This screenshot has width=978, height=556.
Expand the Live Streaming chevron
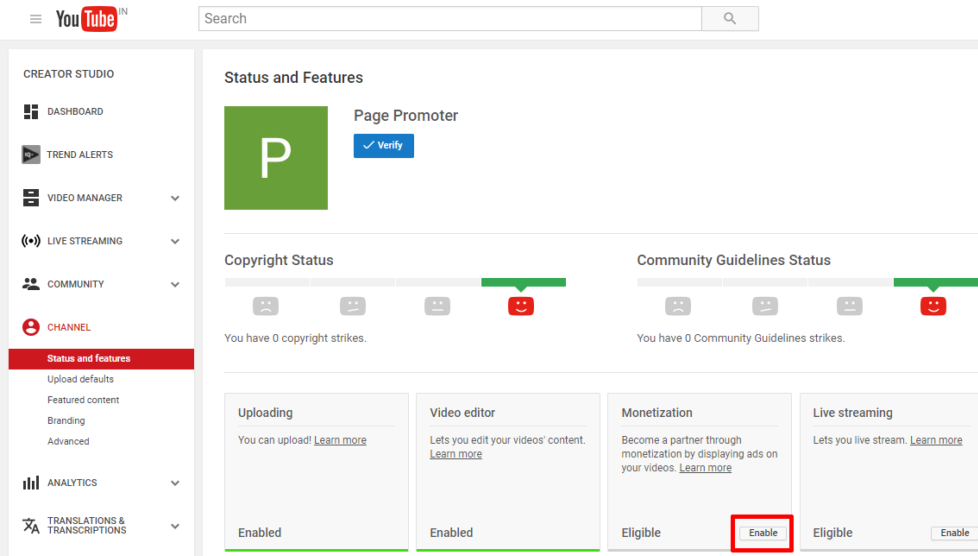[x=175, y=241]
